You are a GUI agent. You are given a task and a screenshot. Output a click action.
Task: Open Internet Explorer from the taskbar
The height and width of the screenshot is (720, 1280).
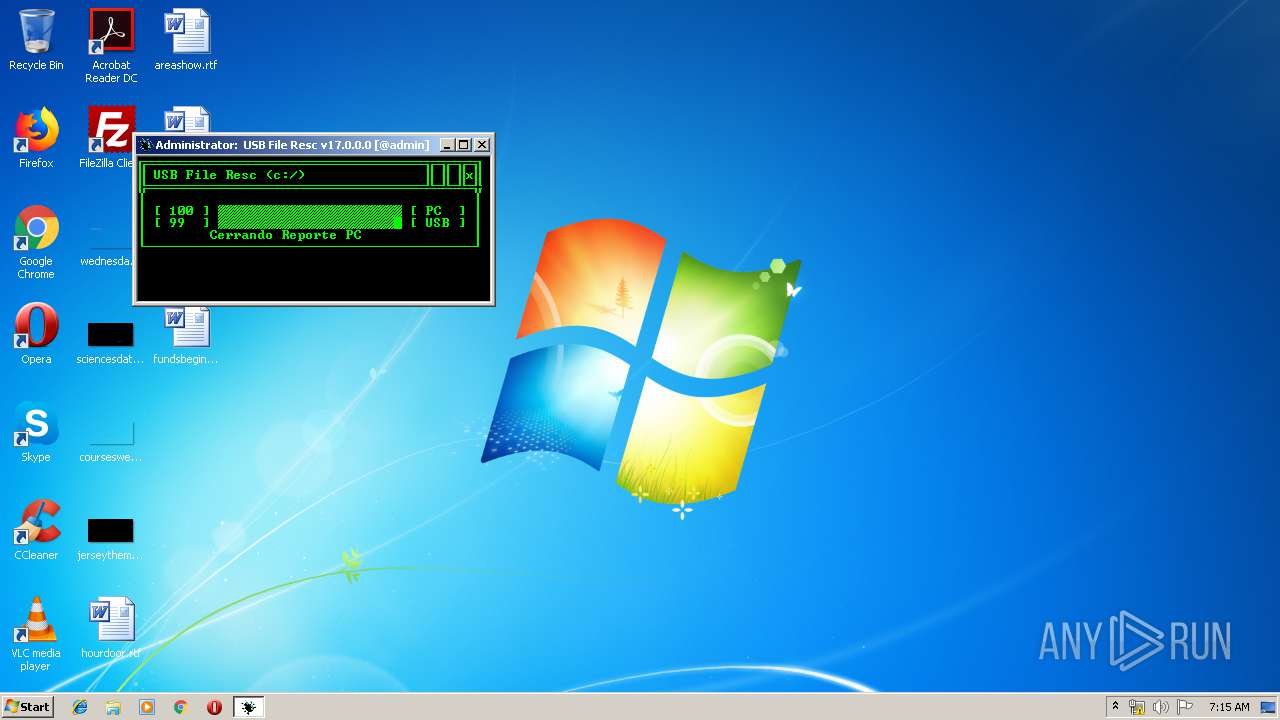[x=80, y=707]
